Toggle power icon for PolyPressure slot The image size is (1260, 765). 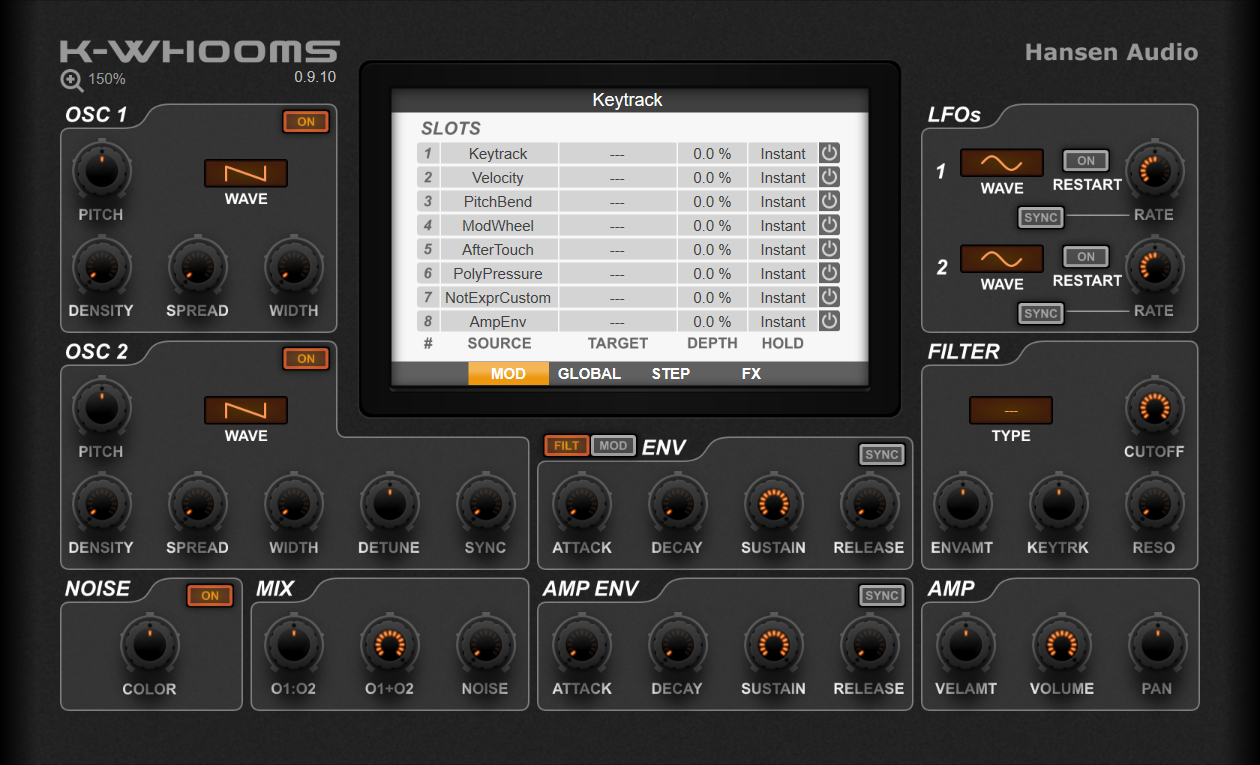pyautogui.click(x=830, y=273)
